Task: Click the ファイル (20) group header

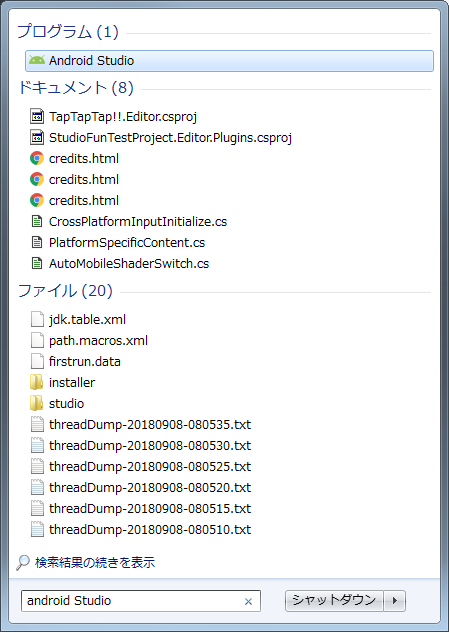Action: click(65, 290)
